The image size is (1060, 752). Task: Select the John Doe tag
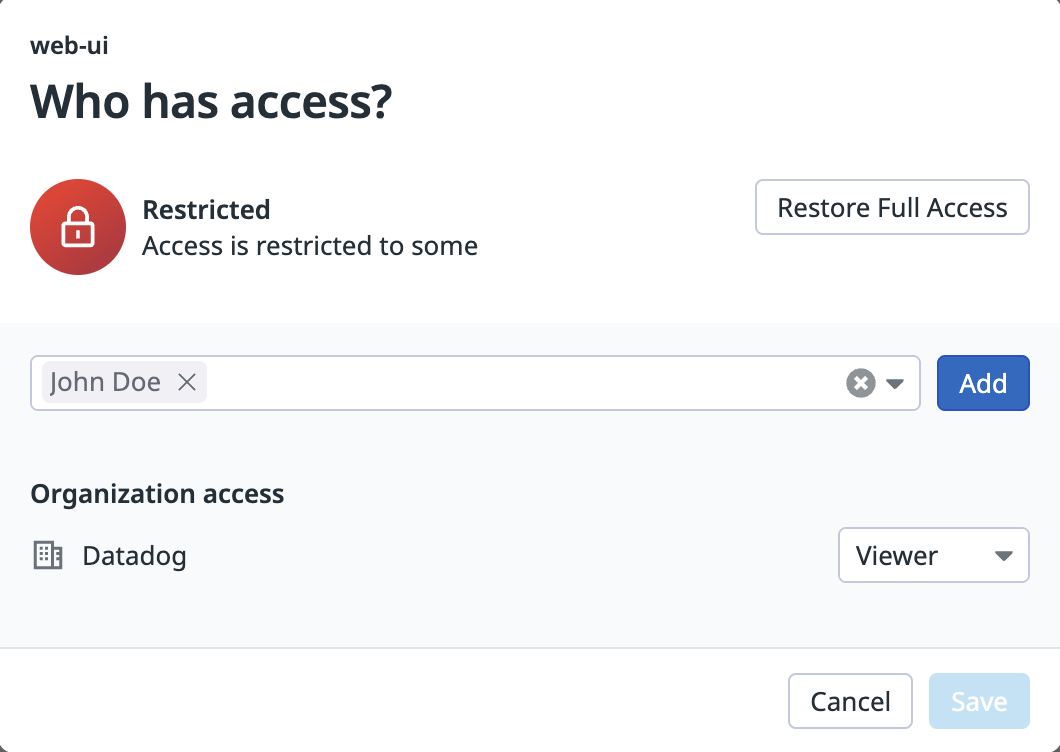(x=105, y=382)
